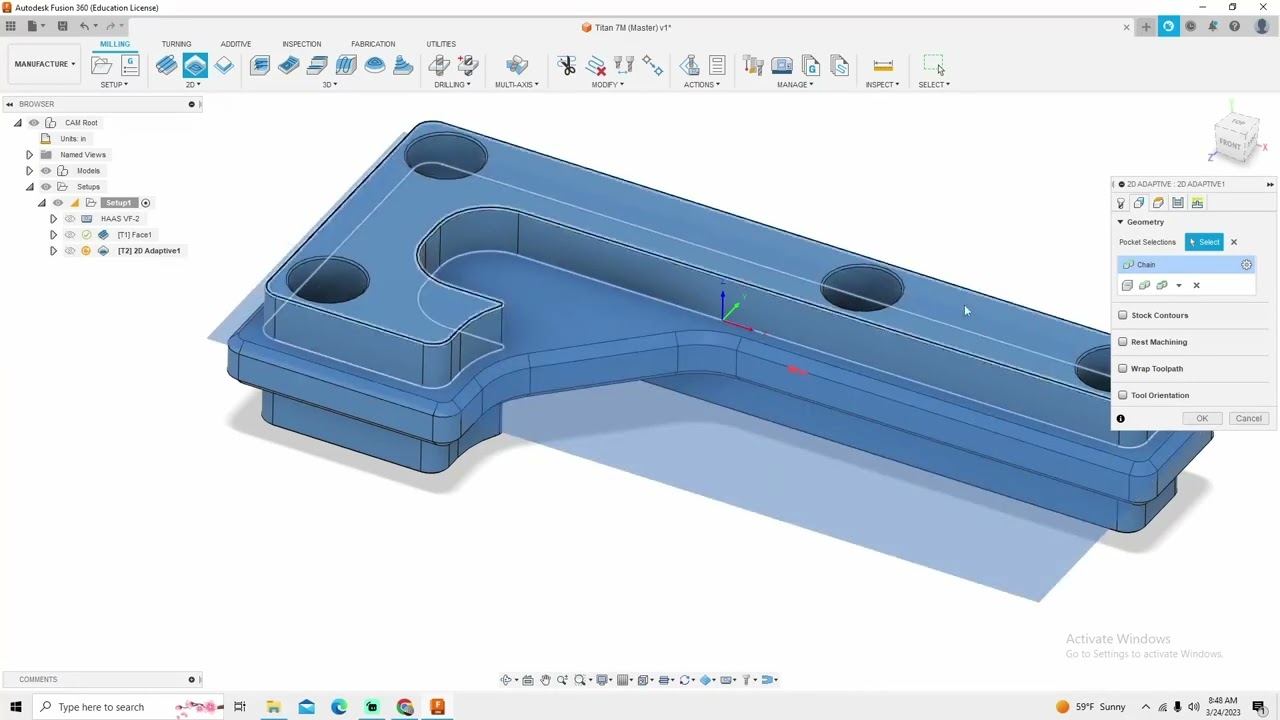Select the Pan hand tool in navigation bar

point(545,680)
